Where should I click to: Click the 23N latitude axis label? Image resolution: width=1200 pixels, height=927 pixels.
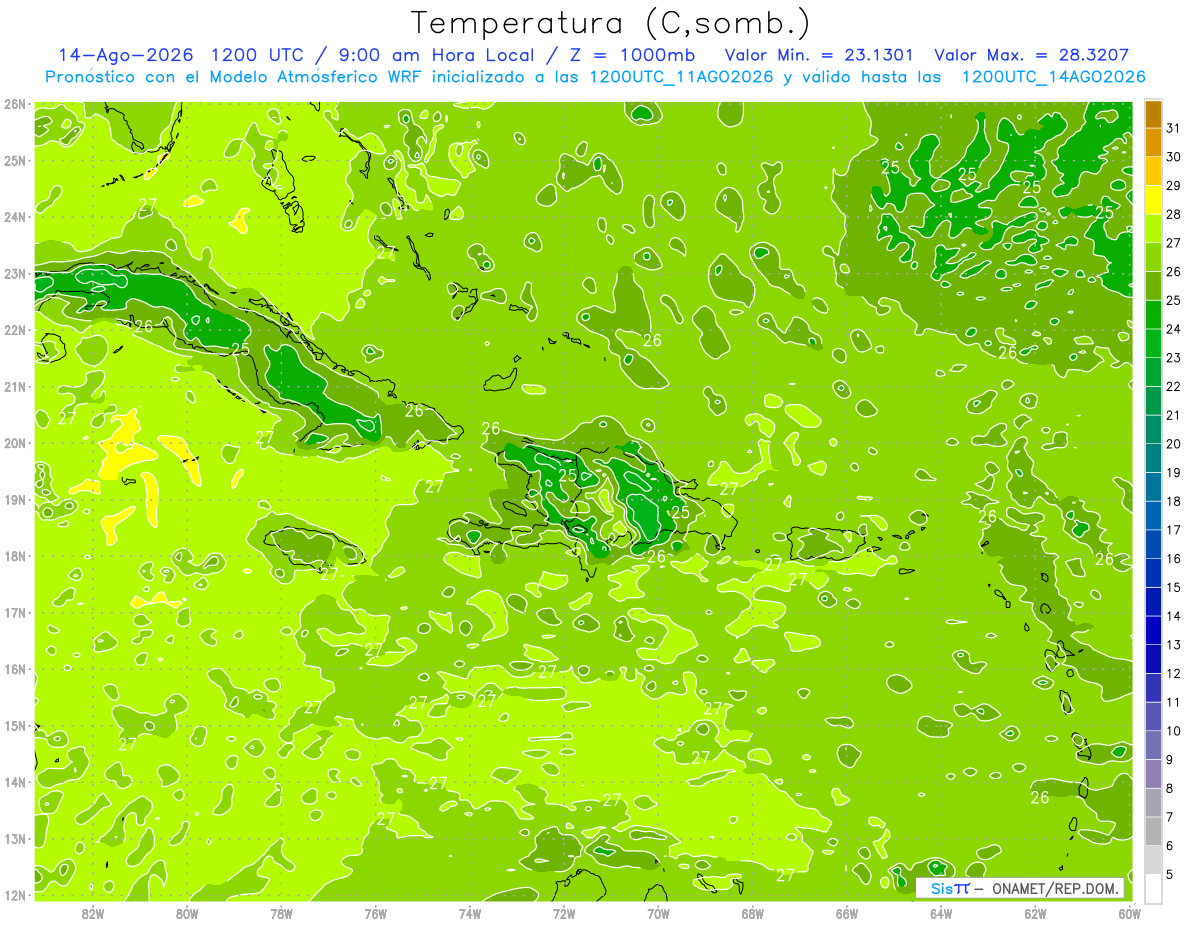[15, 274]
